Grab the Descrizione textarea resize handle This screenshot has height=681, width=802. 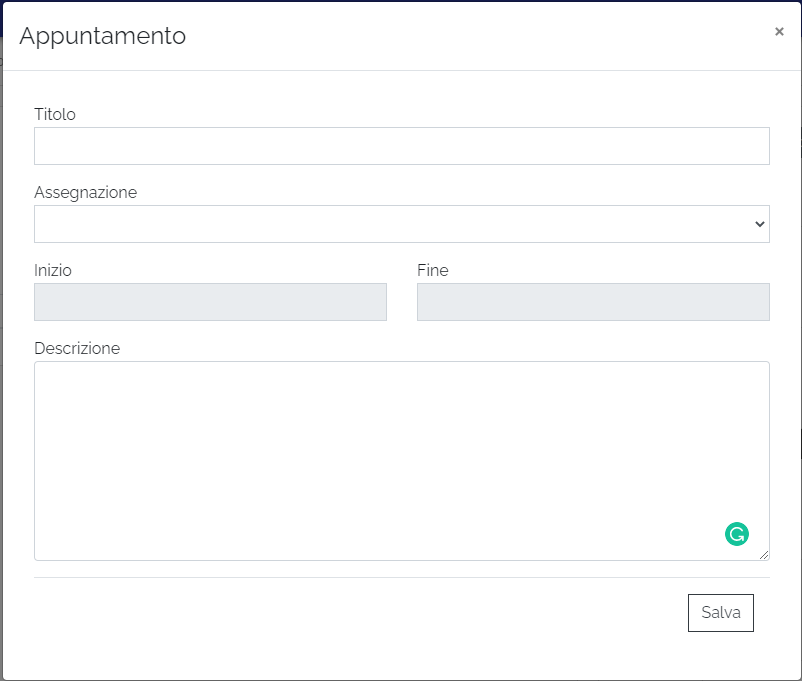click(764, 555)
